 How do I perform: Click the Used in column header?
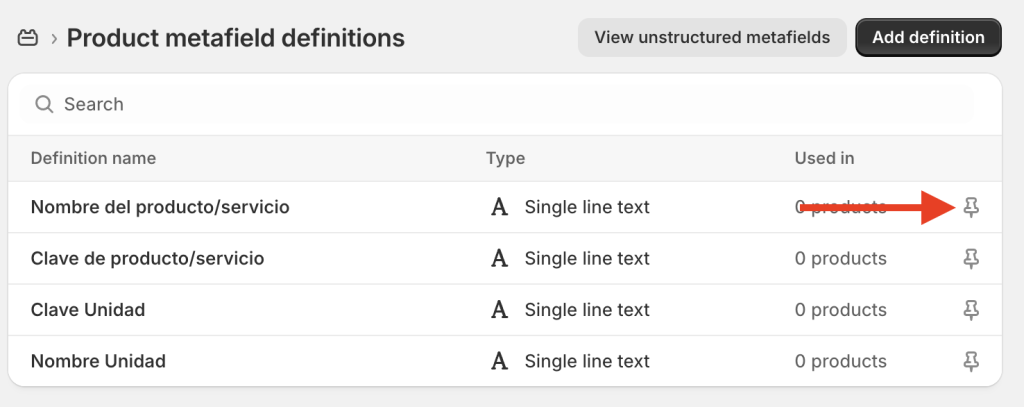click(824, 158)
